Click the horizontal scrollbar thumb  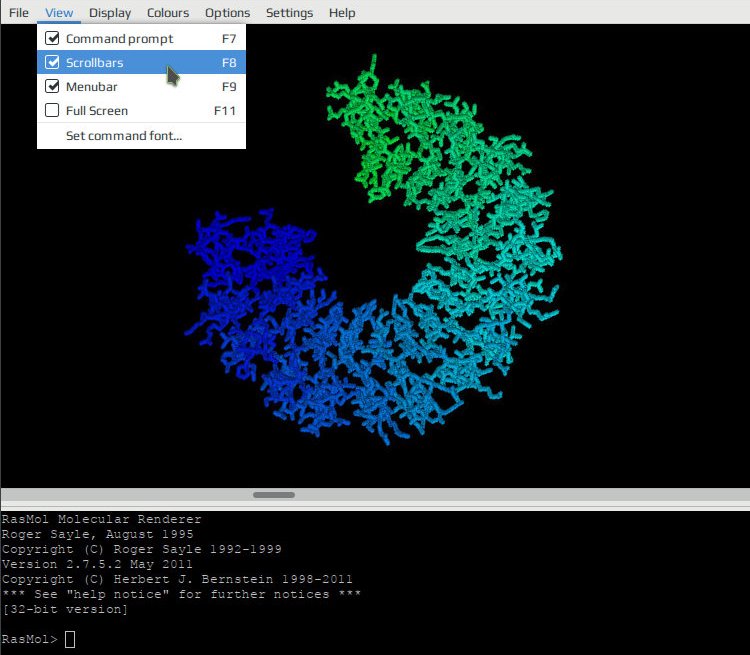click(x=274, y=495)
